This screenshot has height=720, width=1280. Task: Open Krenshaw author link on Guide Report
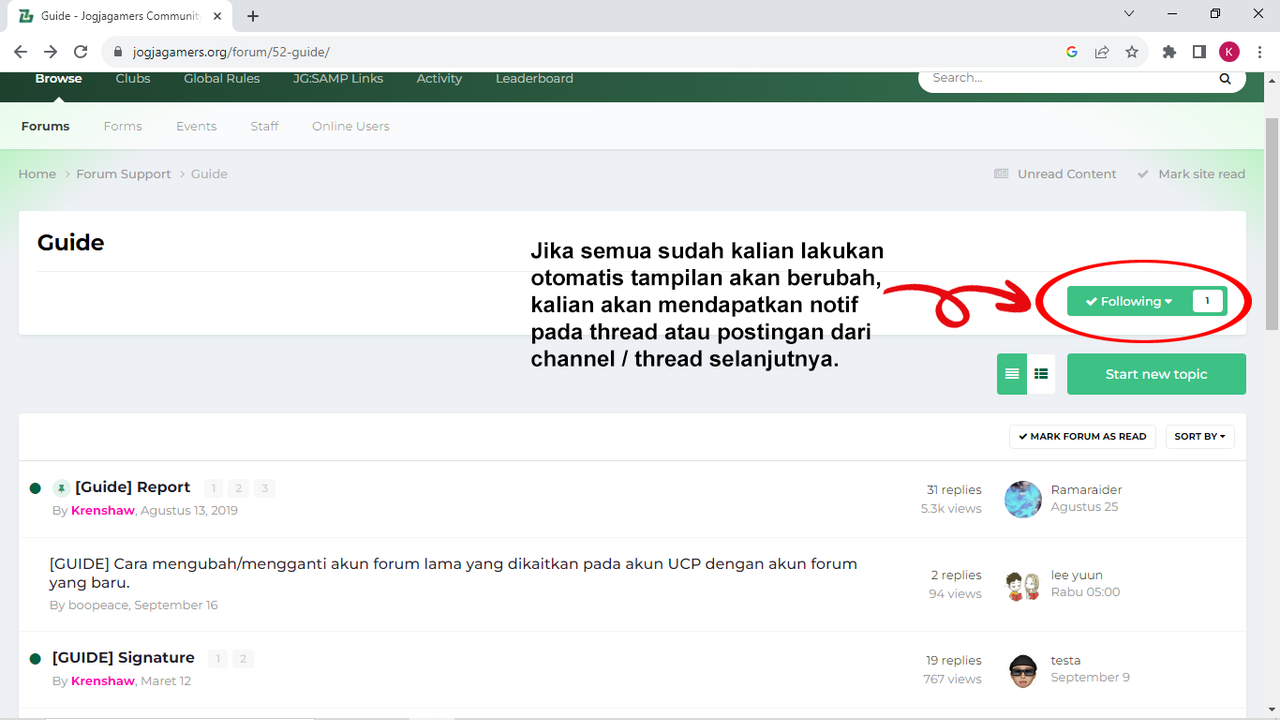coord(103,510)
